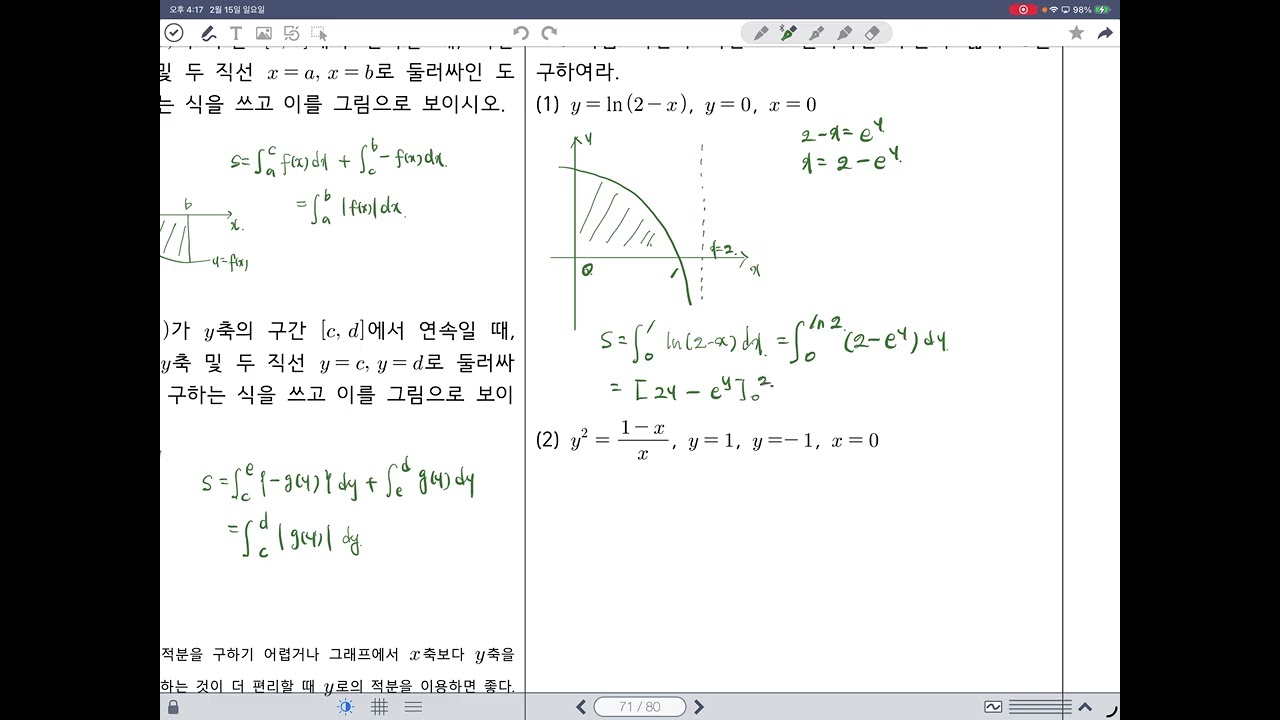Undo the last stroke
1280x720 pixels.
520,34
